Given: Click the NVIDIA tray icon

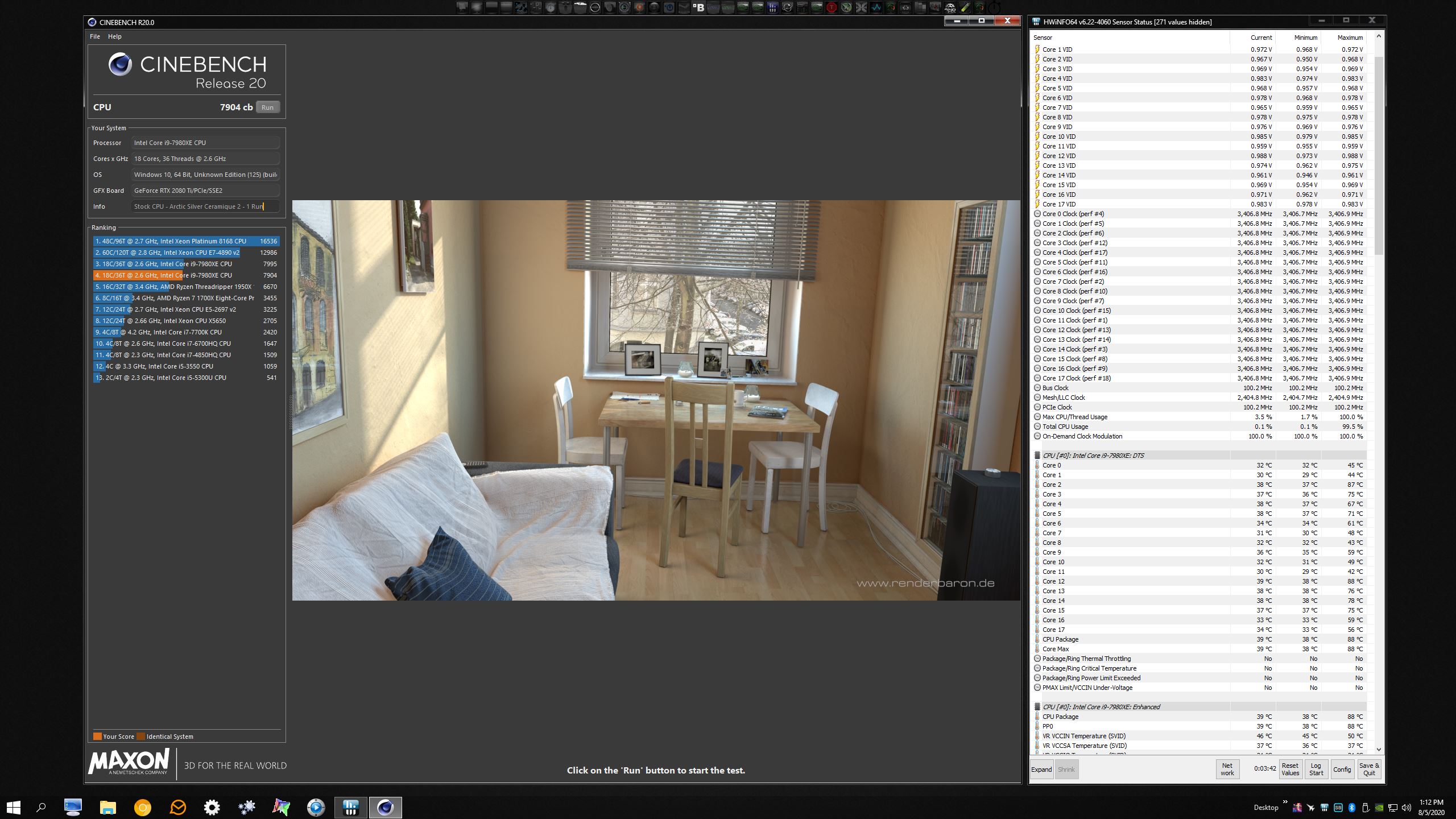Looking at the screenshot, I should click(x=1379, y=808).
